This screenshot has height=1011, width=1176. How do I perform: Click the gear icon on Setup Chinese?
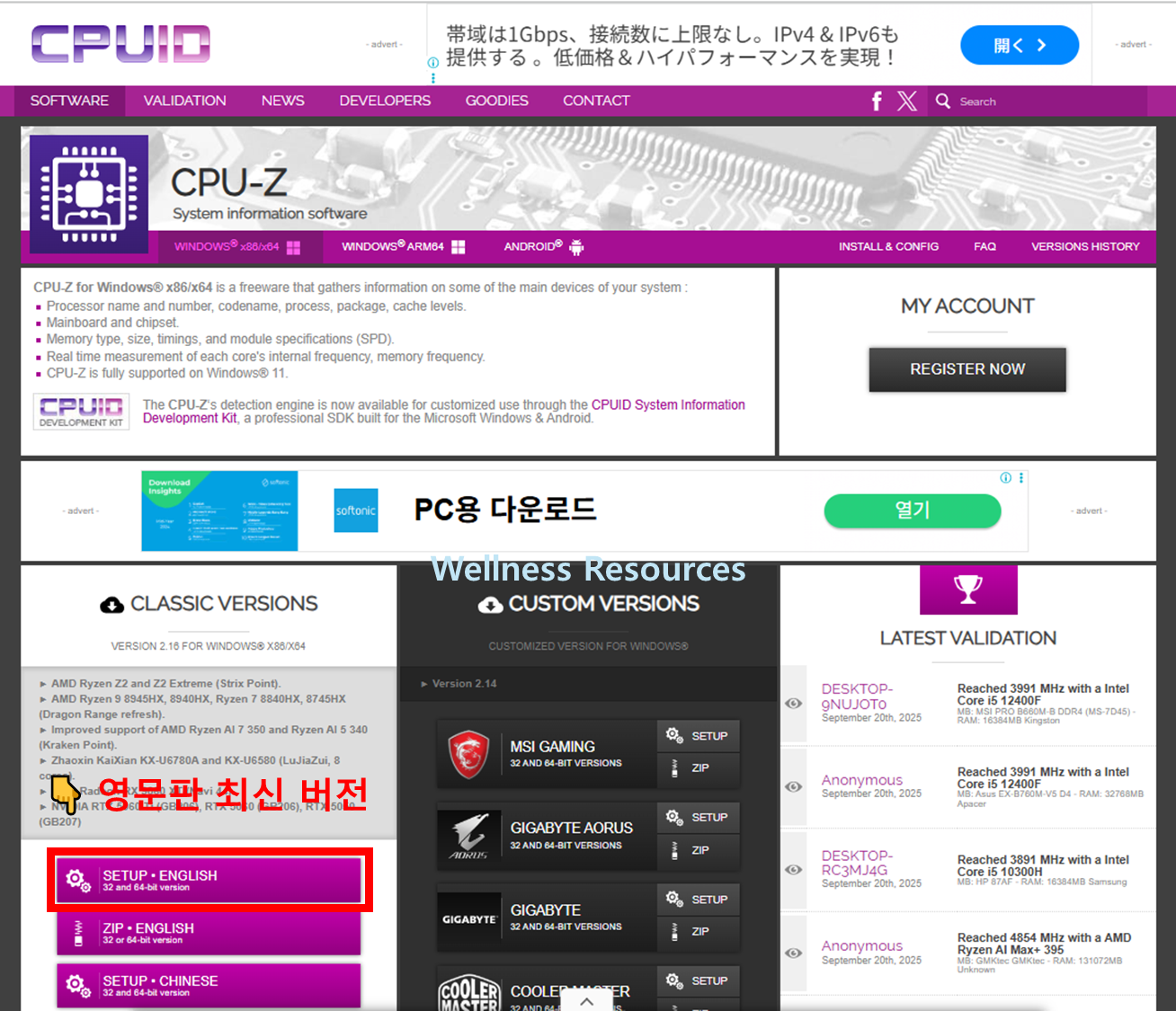click(x=78, y=986)
